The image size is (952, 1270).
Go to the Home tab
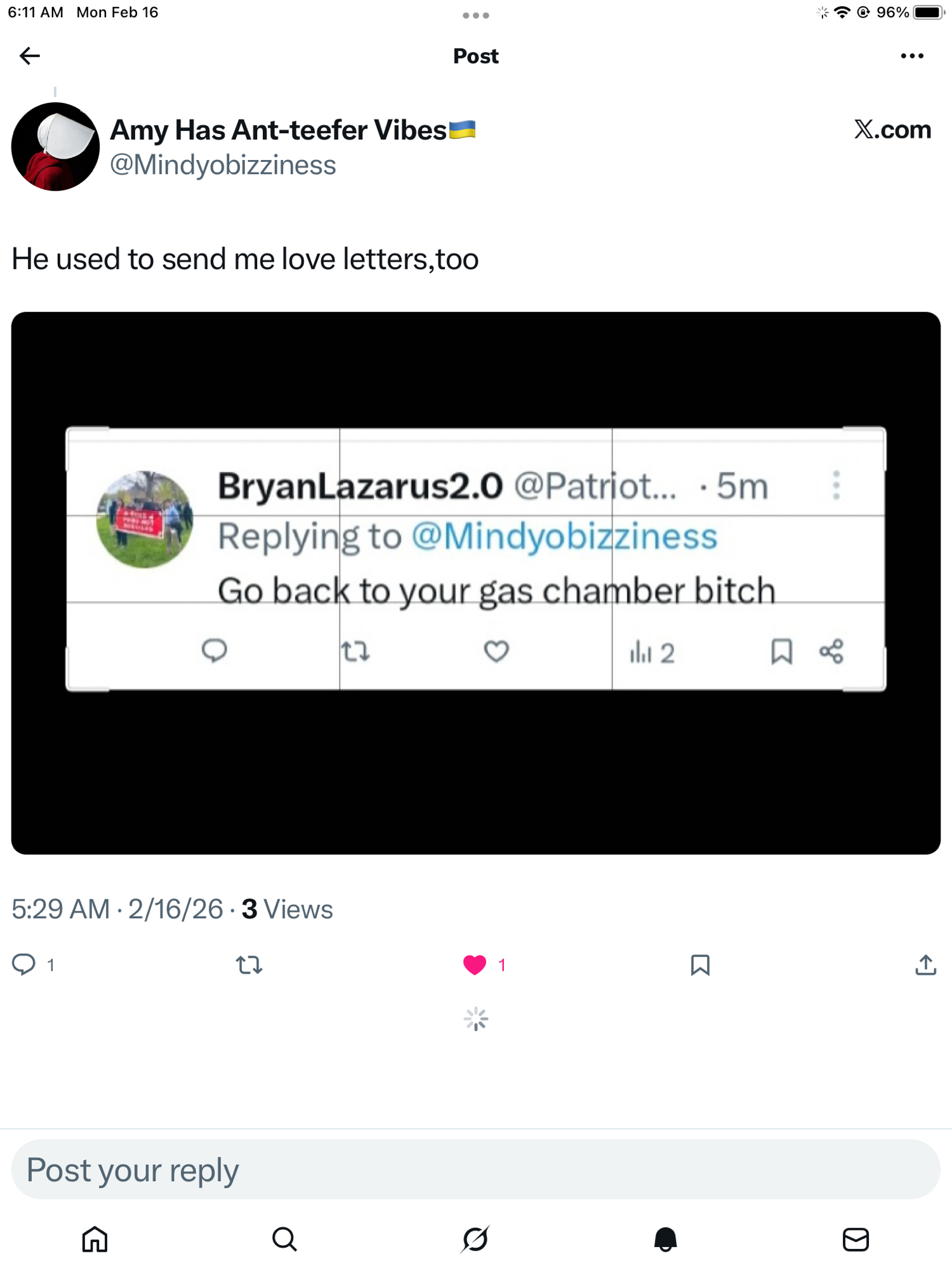coord(95,1239)
